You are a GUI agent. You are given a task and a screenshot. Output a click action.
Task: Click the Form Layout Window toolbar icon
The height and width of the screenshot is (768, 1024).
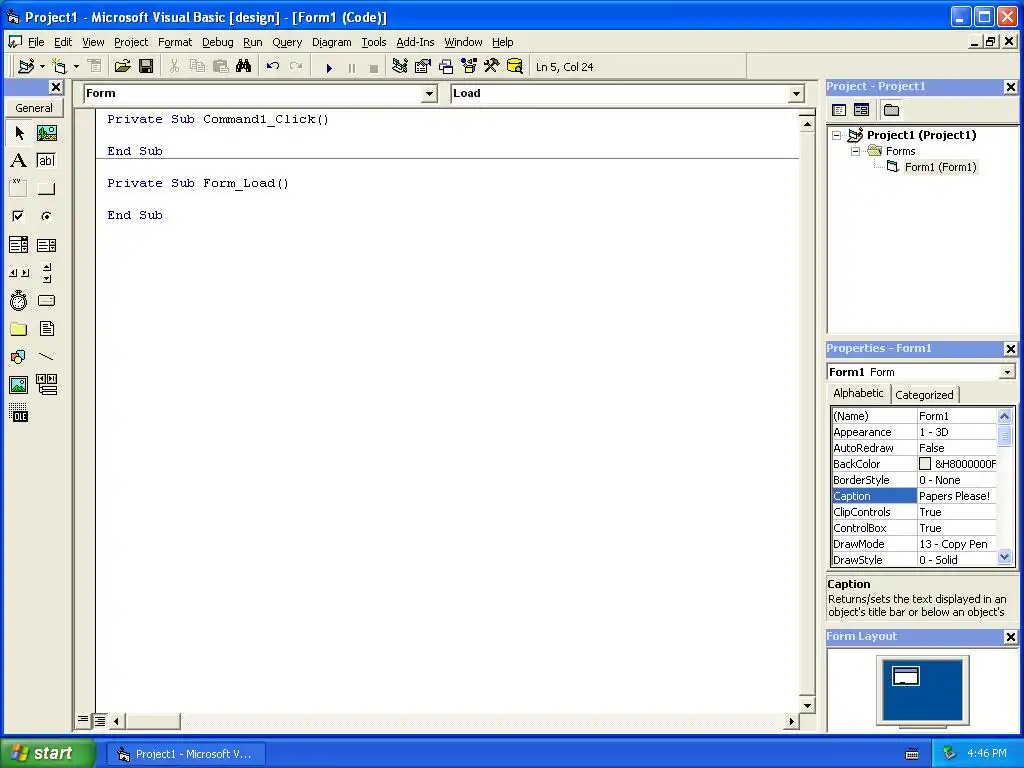click(x=446, y=67)
